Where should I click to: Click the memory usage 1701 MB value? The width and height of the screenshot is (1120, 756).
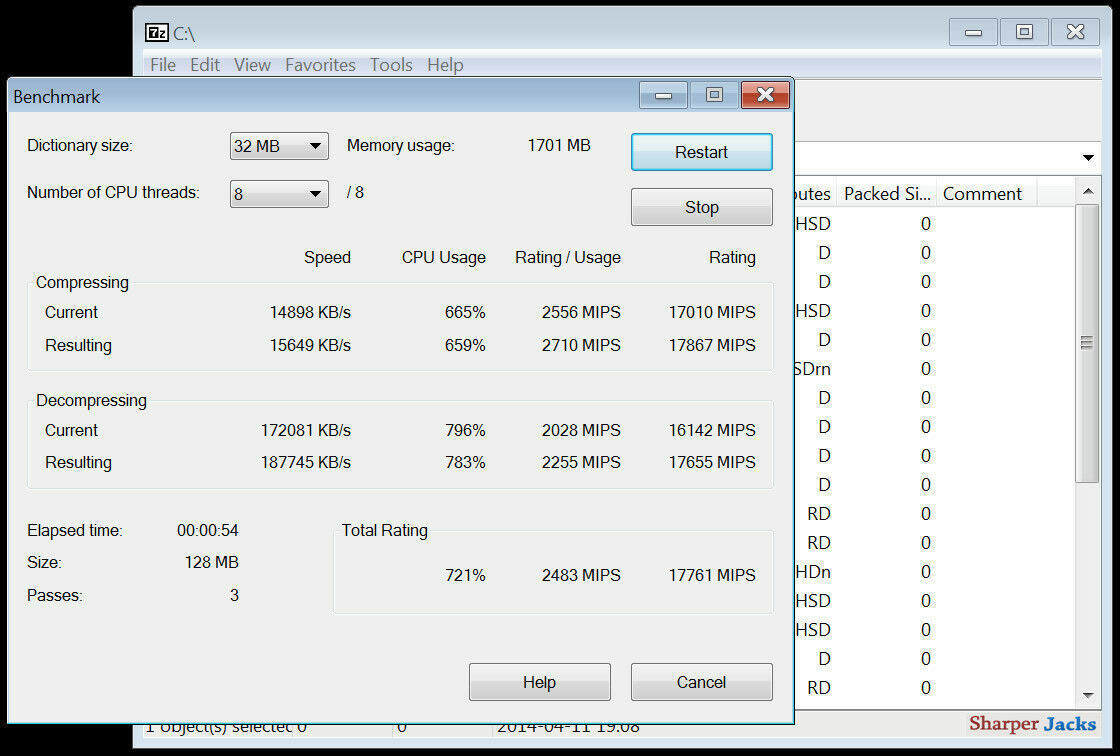(x=559, y=146)
